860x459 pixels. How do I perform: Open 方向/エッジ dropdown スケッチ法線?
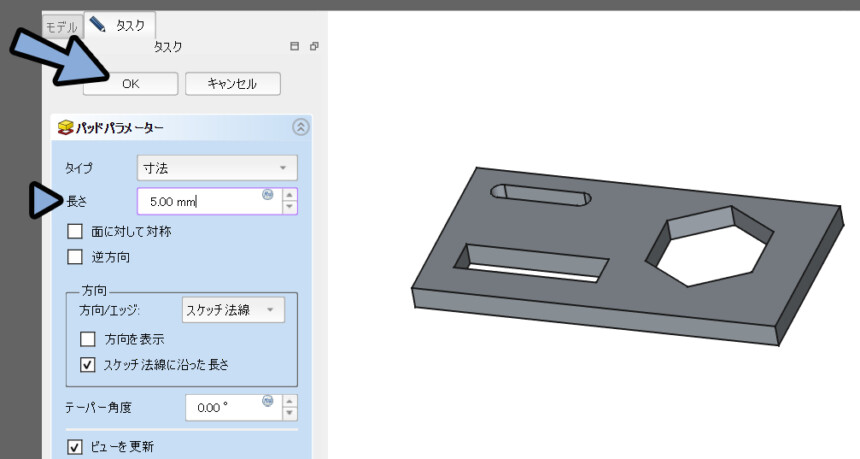(233, 310)
